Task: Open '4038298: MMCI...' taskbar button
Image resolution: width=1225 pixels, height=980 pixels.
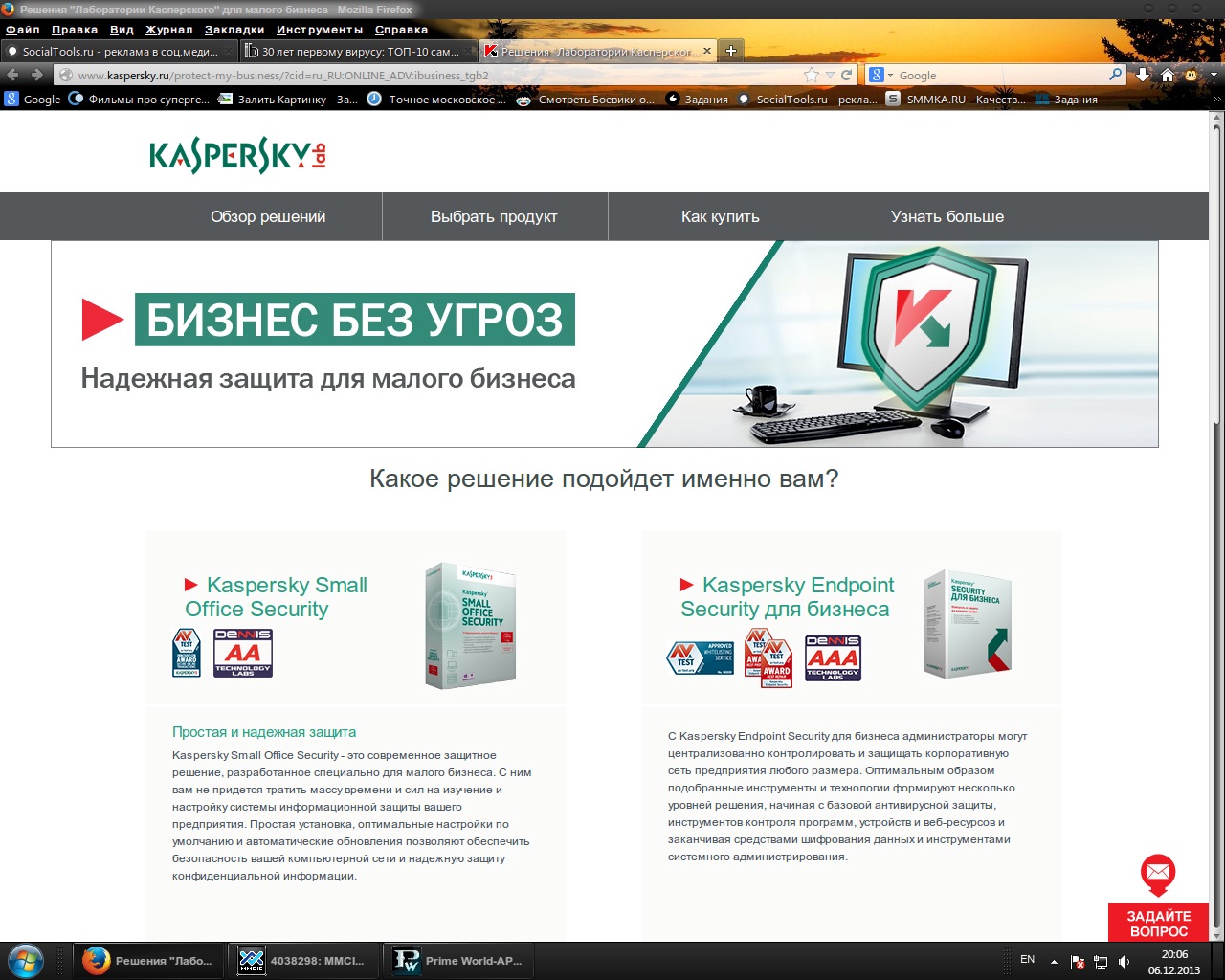Action: click(x=303, y=961)
